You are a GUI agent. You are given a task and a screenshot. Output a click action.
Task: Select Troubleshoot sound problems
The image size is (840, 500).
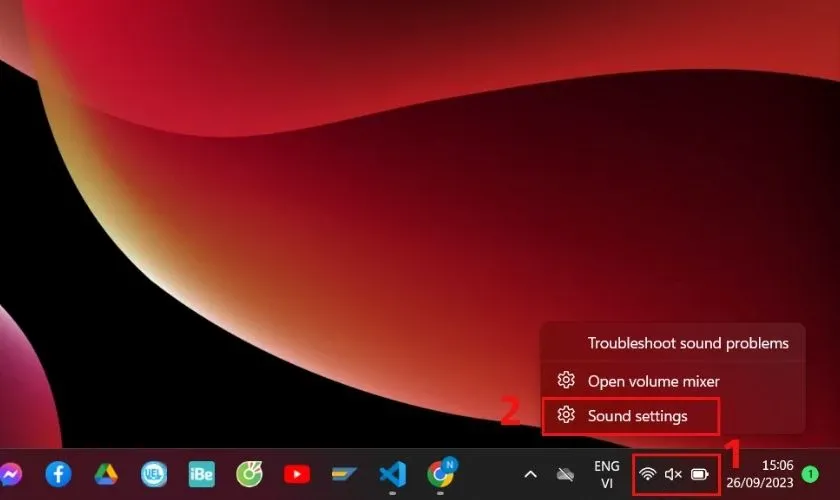(x=688, y=343)
